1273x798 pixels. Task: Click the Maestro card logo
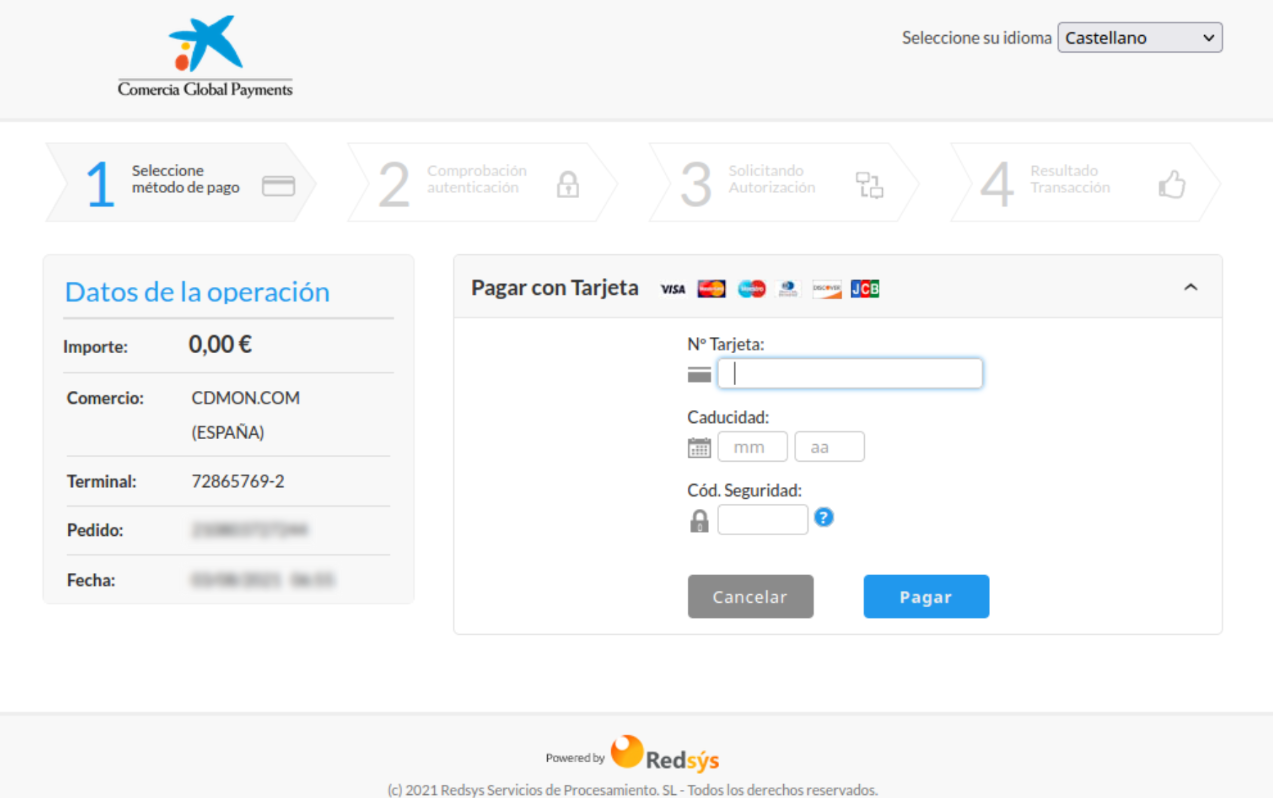pyautogui.click(x=751, y=289)
